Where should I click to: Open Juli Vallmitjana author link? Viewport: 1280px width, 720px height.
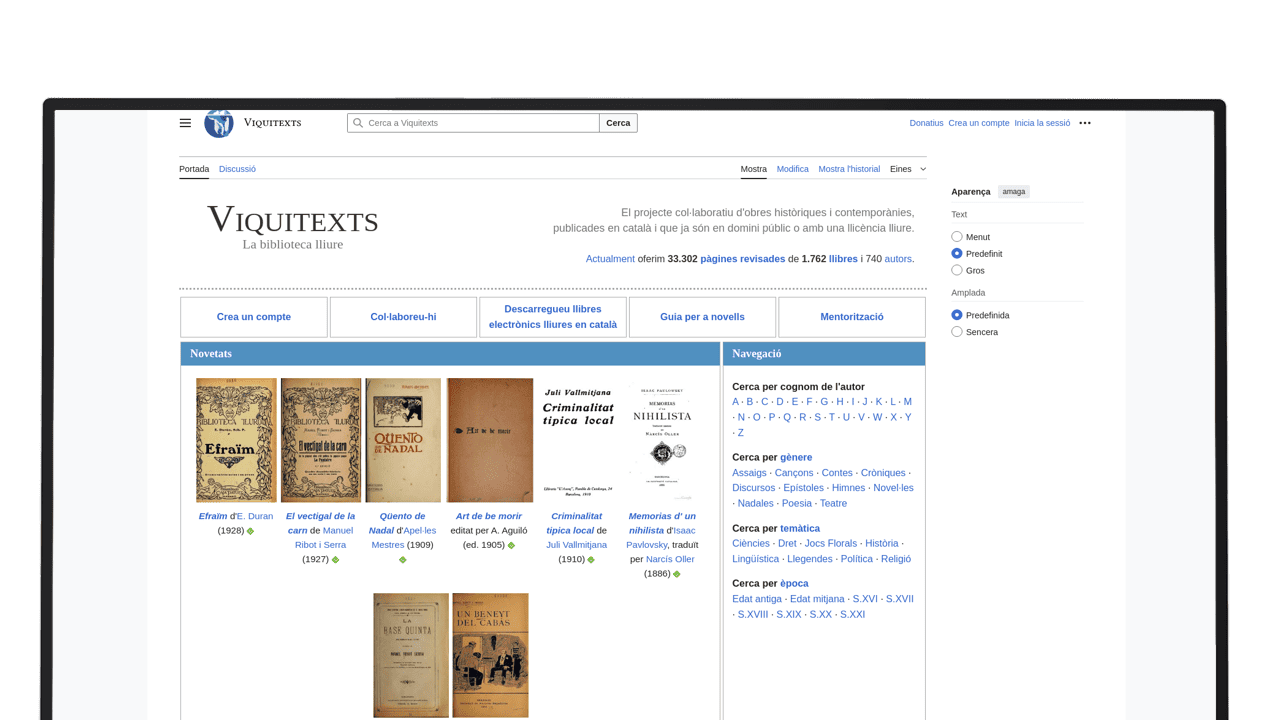576,545
